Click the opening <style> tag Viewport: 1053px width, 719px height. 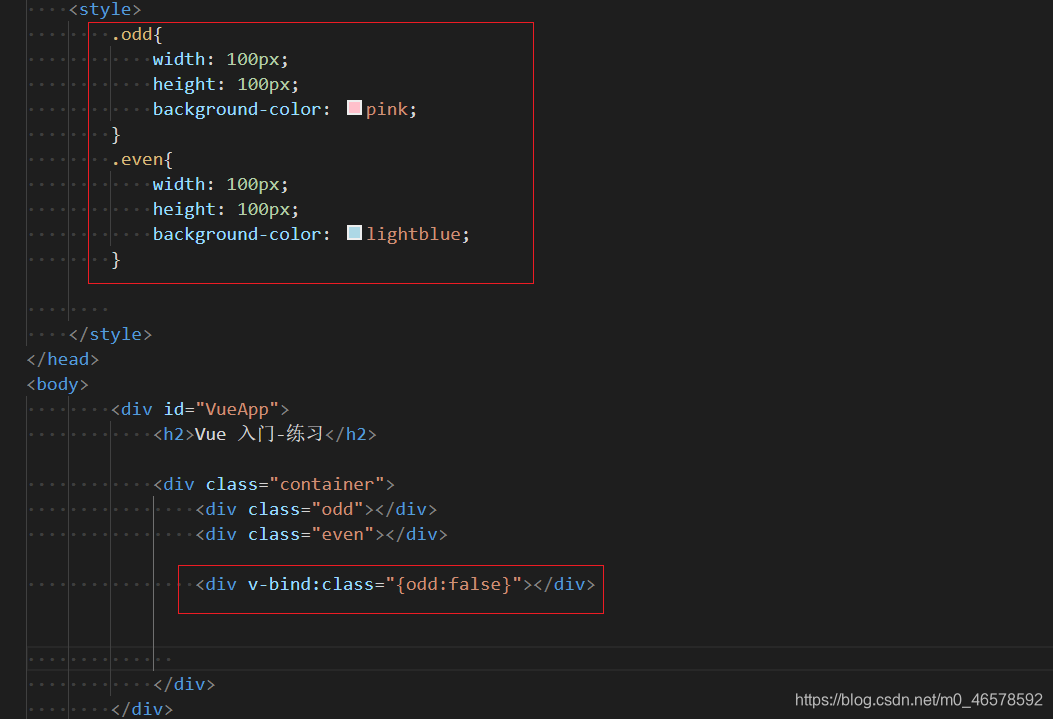[x=105, y=9]
